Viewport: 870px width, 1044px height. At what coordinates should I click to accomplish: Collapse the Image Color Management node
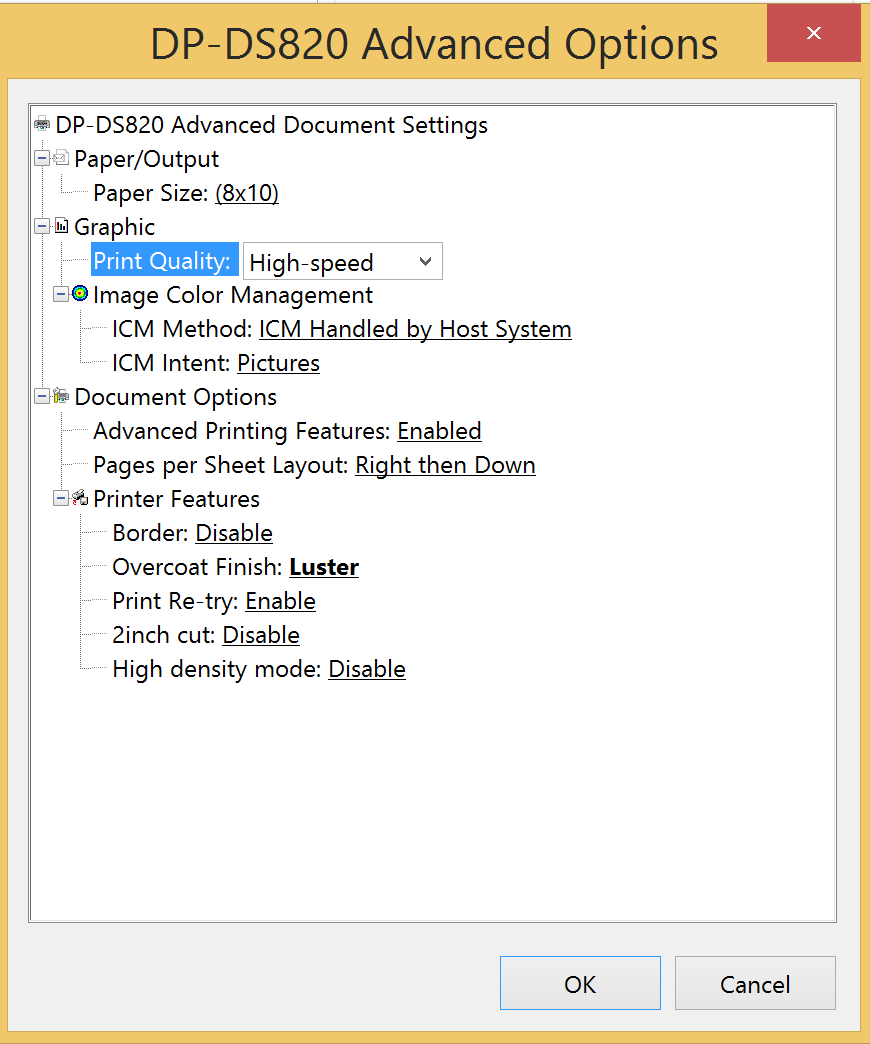click(61, 294)
